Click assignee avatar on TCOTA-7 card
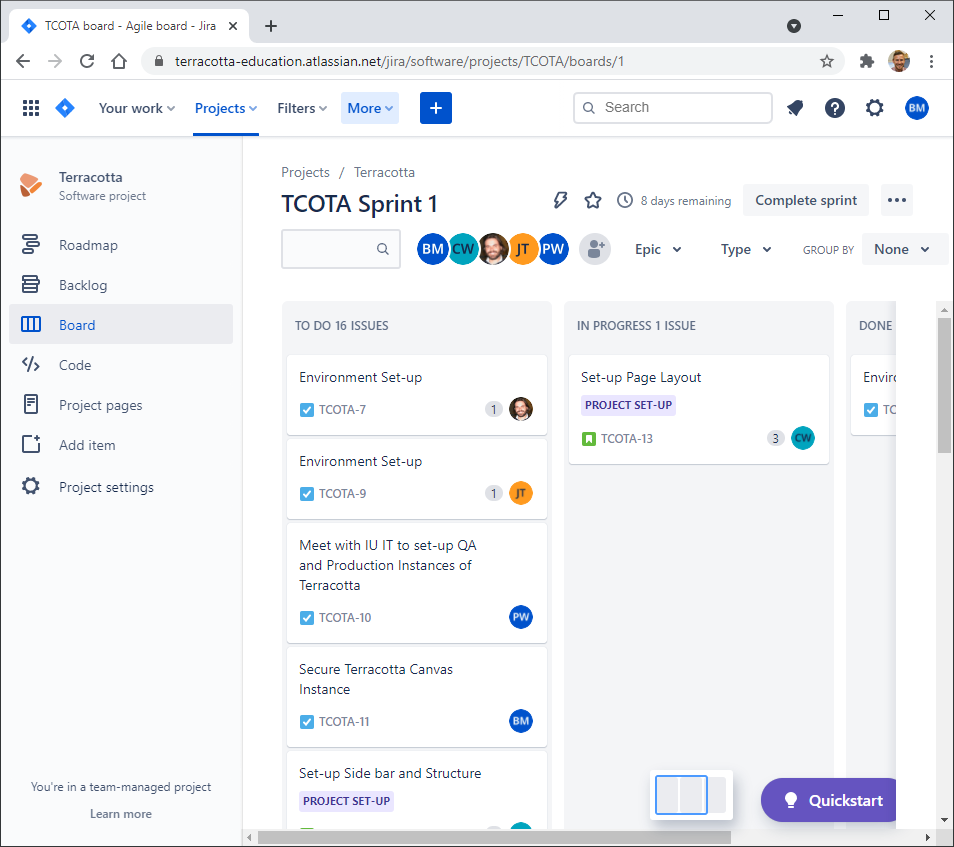Image resolution: width=954 pixels, height=847 pixels. click(x=521, y=409)
